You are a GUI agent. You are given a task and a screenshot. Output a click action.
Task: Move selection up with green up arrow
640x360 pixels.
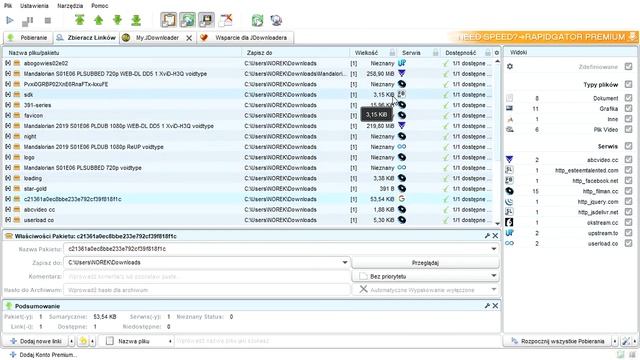pos(98,20)
